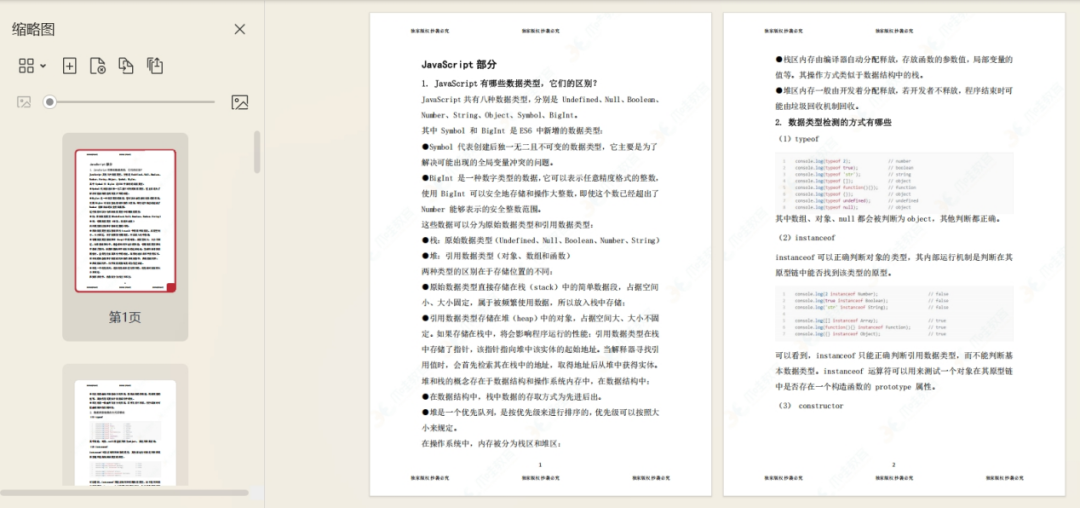1080x508 pixels.
Task: Click the insert page icon
Action: click(70, 66)
